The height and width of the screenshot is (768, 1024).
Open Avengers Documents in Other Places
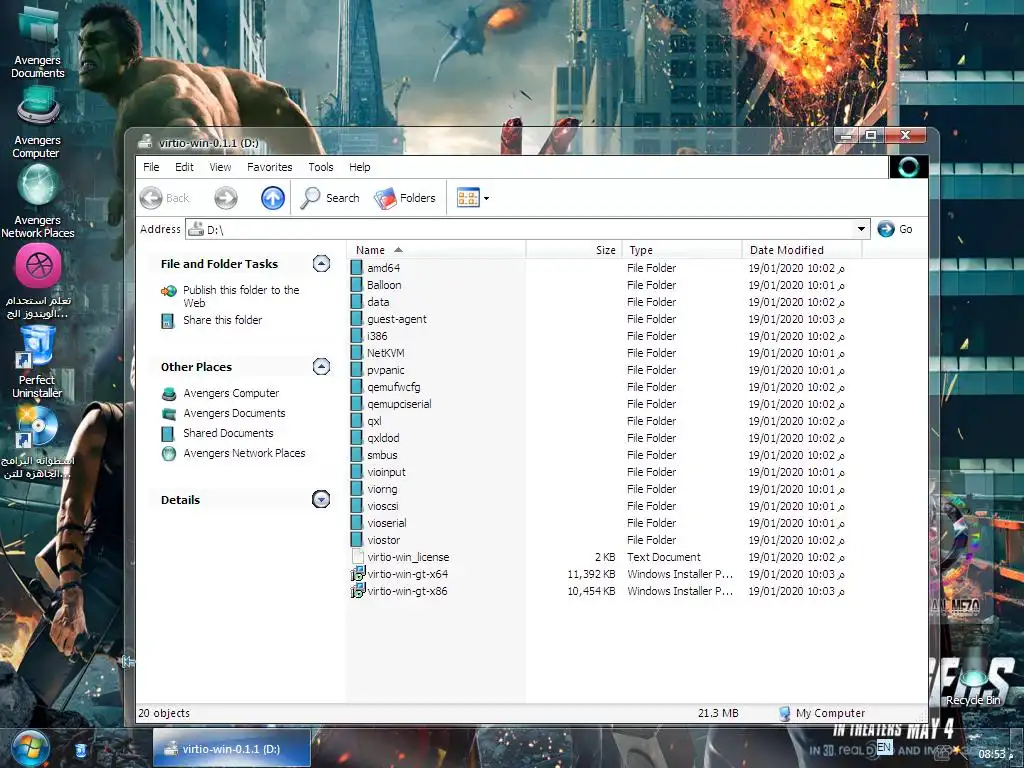pyautogui.click(x=234, y=413)
